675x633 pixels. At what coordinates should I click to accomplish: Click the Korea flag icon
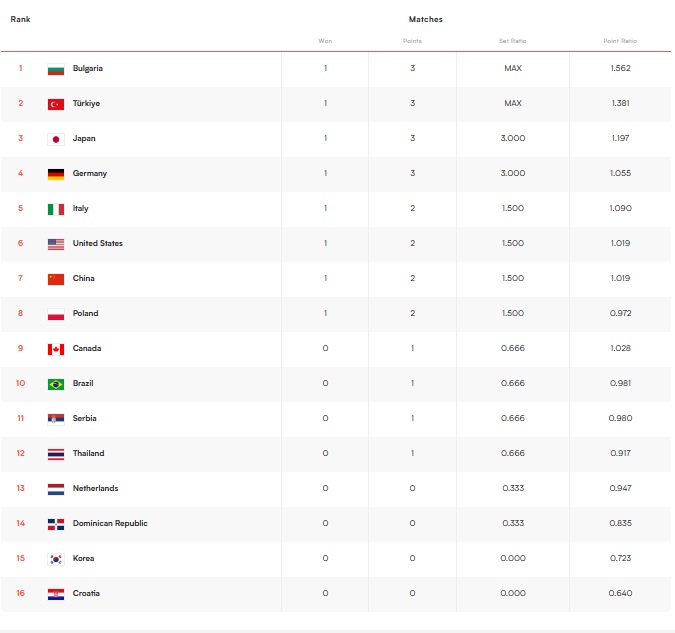pos(56,559)
